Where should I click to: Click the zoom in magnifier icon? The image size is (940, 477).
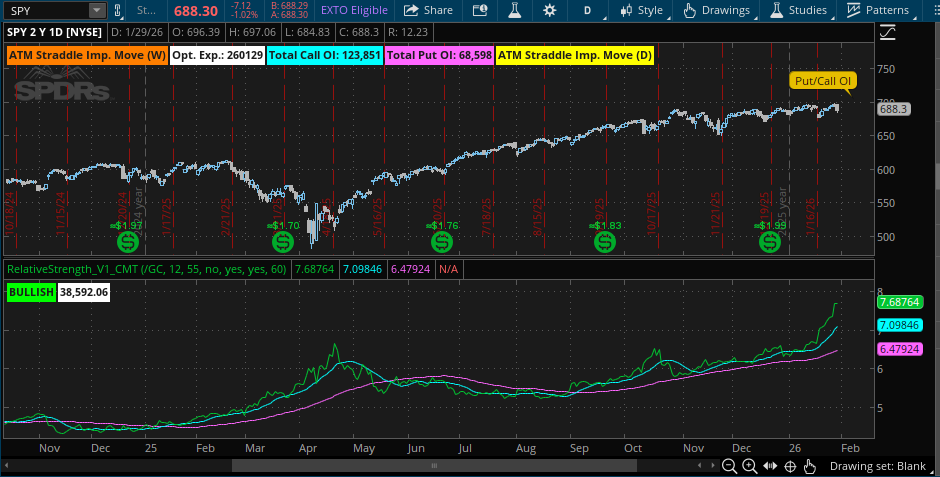749,466
